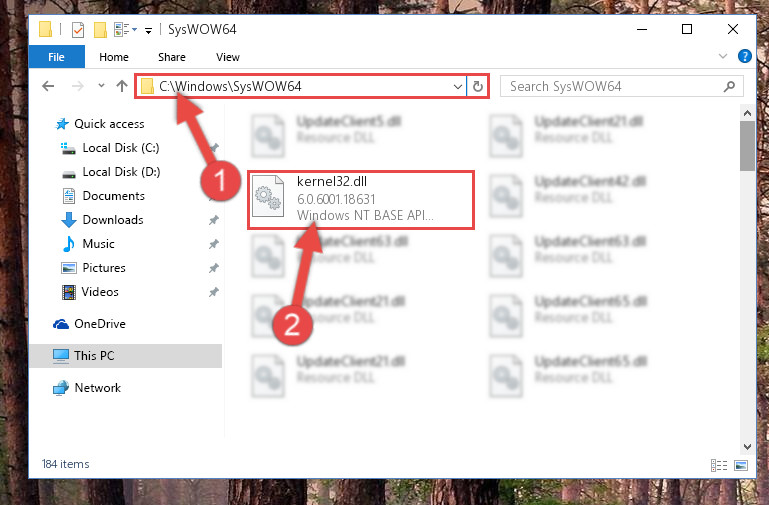
Task: Open Downloads in navigation pane
Action: pyautogui.click(x=113, y=220)
